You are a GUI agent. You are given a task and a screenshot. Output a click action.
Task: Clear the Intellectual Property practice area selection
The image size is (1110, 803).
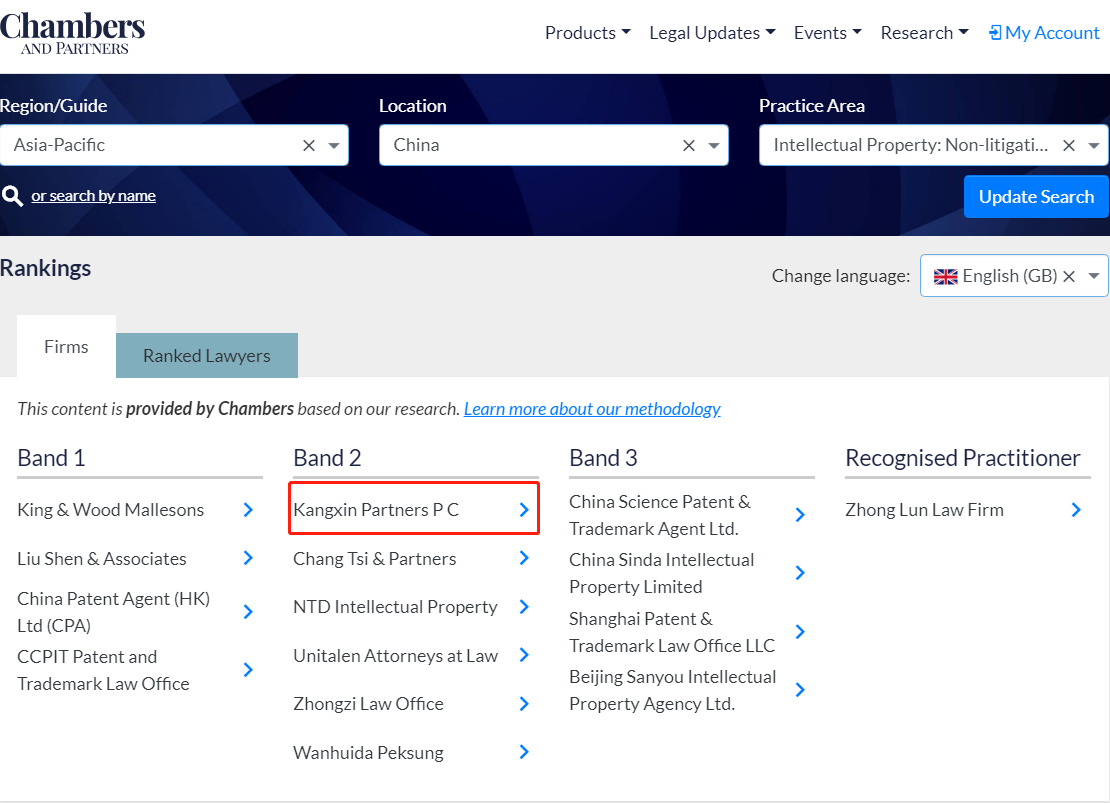1069,145
